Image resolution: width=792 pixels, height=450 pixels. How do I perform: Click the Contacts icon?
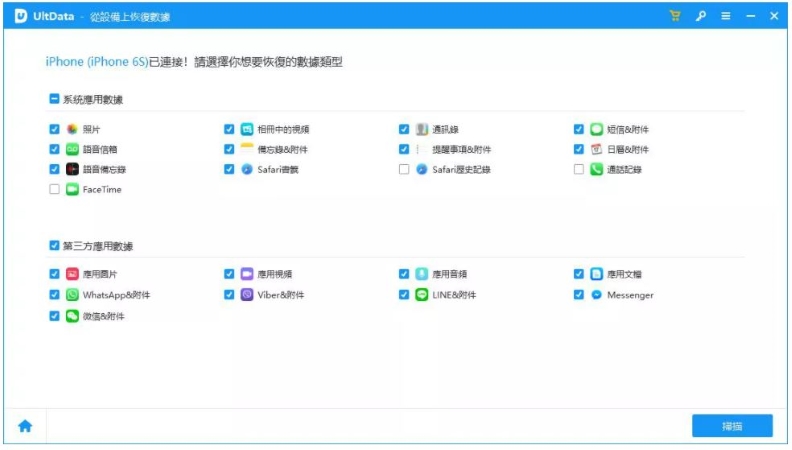coord(422,129)
